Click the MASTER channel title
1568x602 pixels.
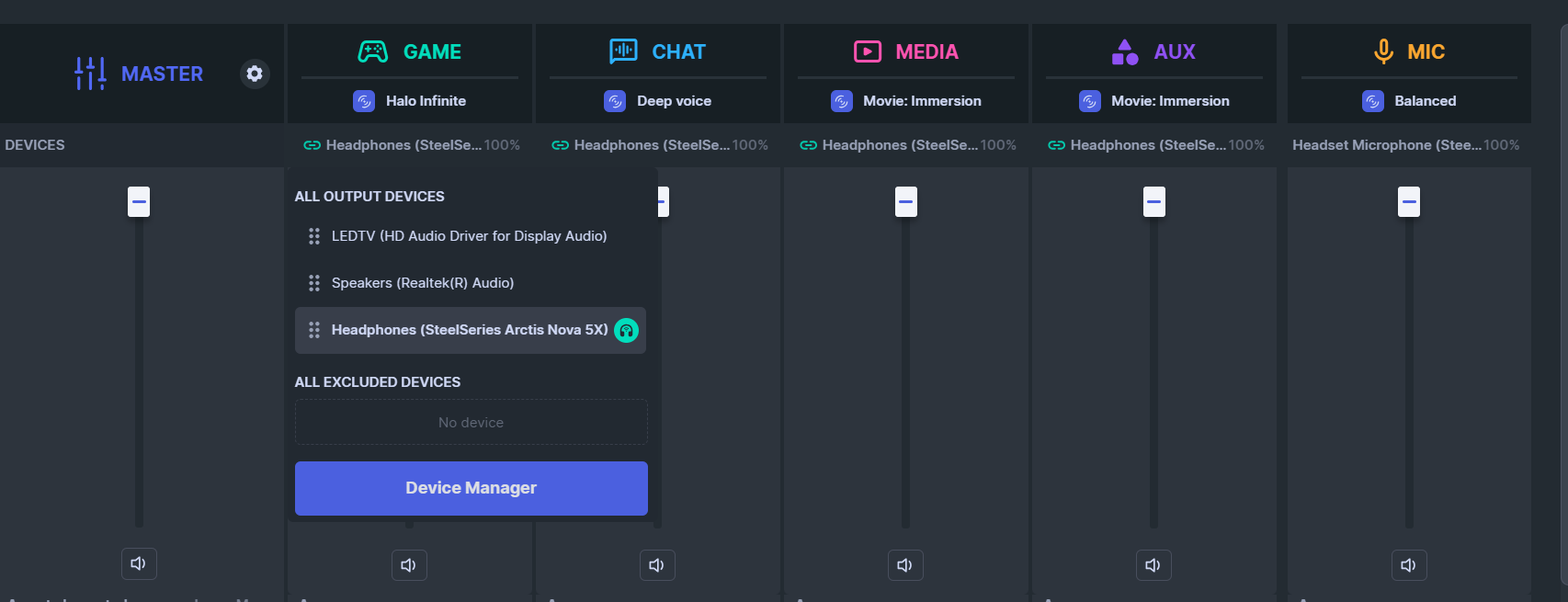coord(162,74)
